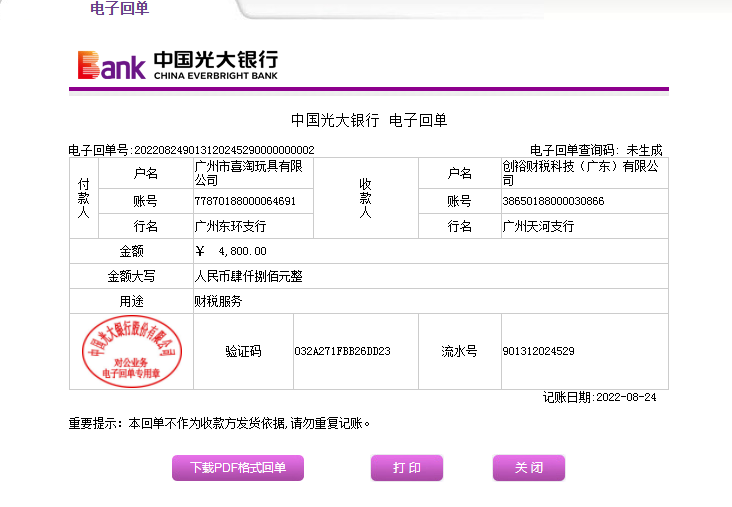Click the purpose value 财税服务
The width and height of the screenshot is (732, 507).
point(218,302)
